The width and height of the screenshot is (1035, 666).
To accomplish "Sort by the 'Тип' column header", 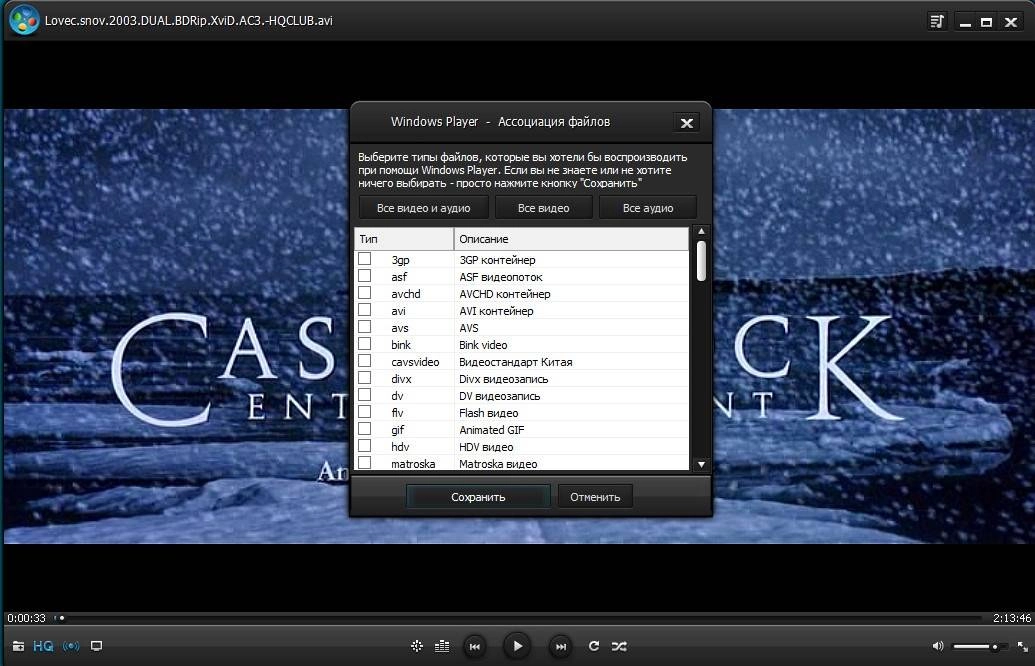I will [x=404, y=239].
